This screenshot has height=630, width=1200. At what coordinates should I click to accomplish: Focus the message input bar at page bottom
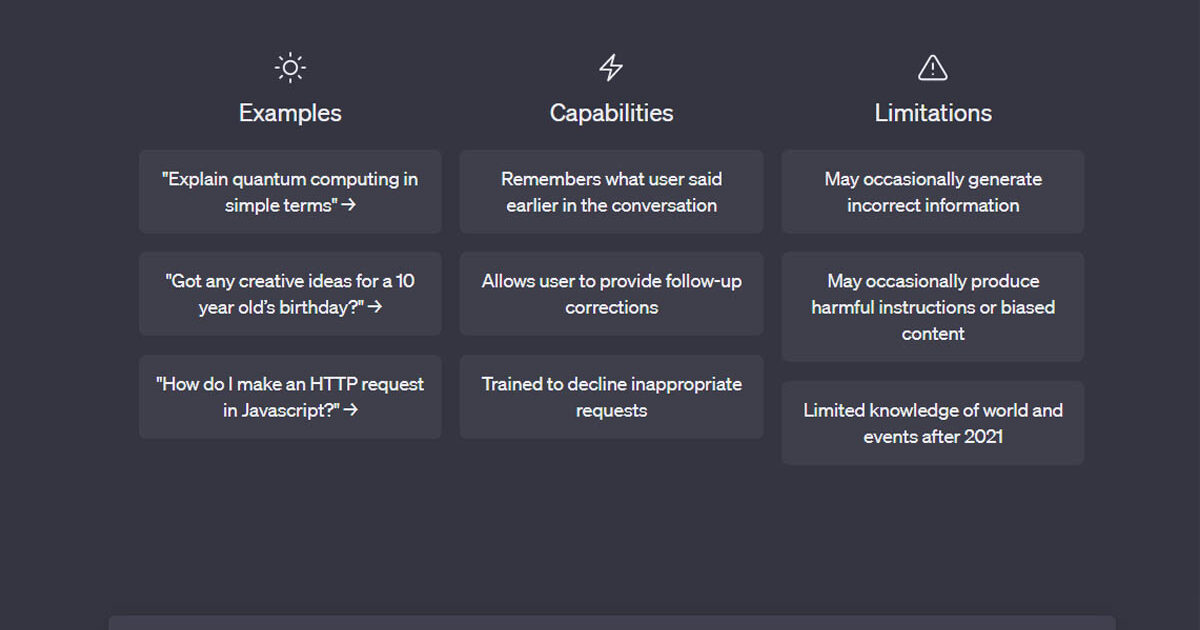[612, 623]
